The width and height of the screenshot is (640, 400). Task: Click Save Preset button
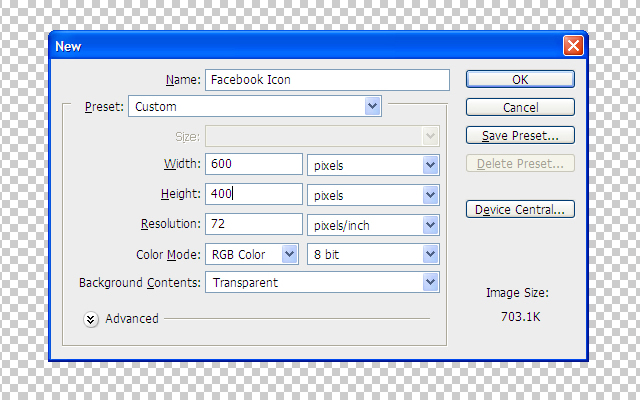(520, 135)
